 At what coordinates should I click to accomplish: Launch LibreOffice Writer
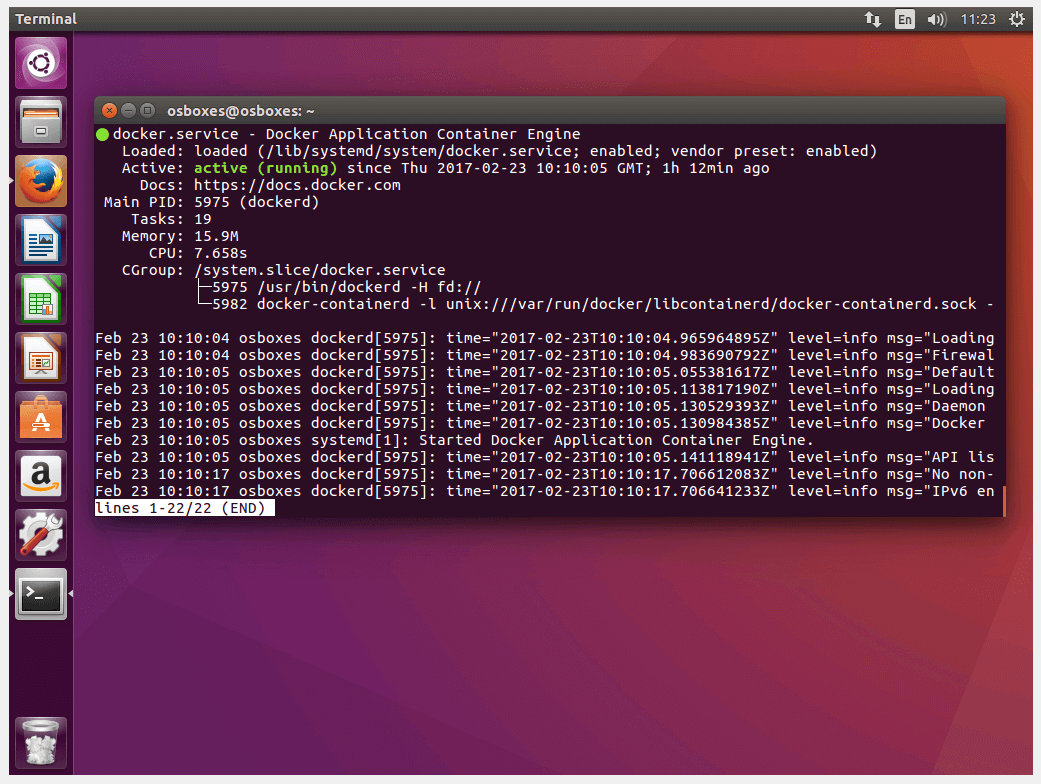tap(41, 240)
